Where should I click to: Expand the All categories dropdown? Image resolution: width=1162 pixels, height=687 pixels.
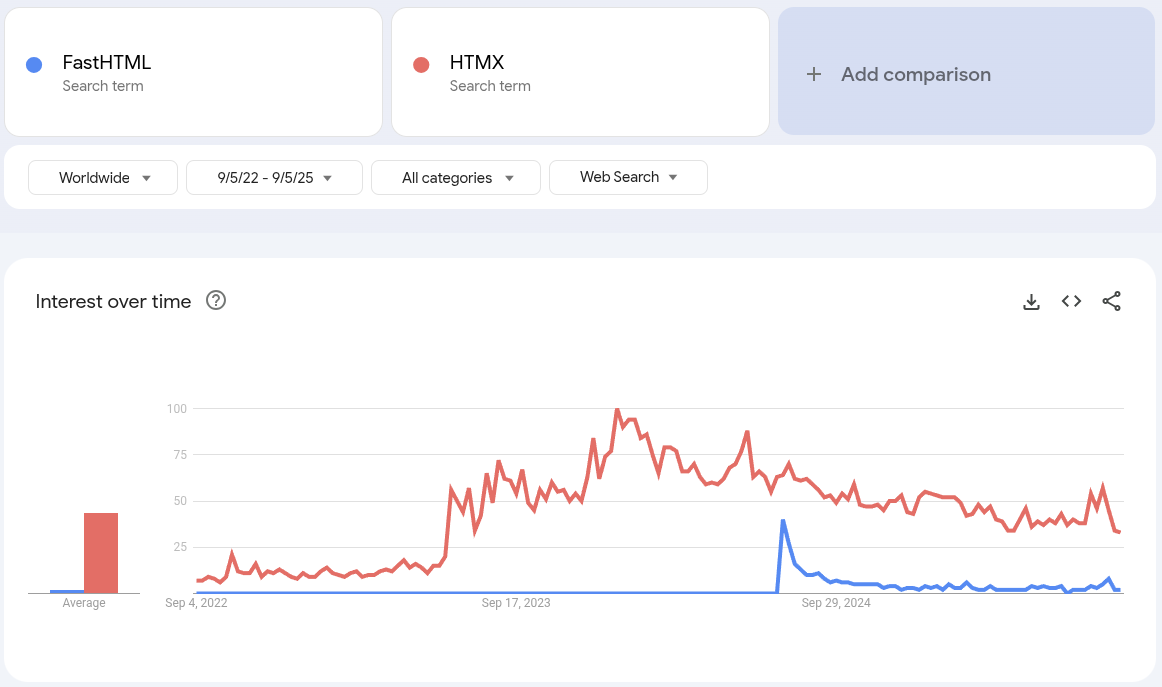coord(456,178)
